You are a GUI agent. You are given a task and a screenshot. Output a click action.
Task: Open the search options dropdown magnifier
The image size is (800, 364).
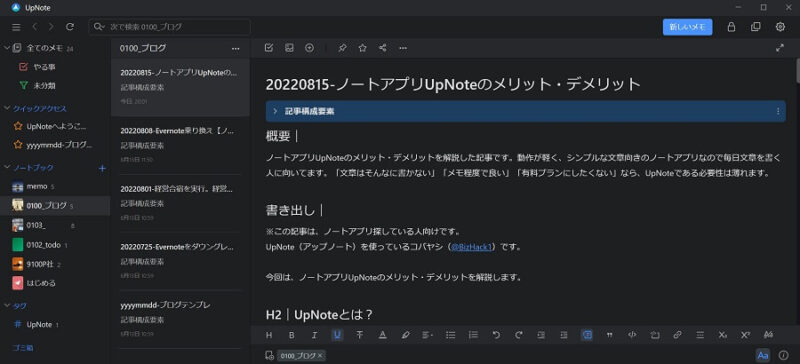click(99, 27)
